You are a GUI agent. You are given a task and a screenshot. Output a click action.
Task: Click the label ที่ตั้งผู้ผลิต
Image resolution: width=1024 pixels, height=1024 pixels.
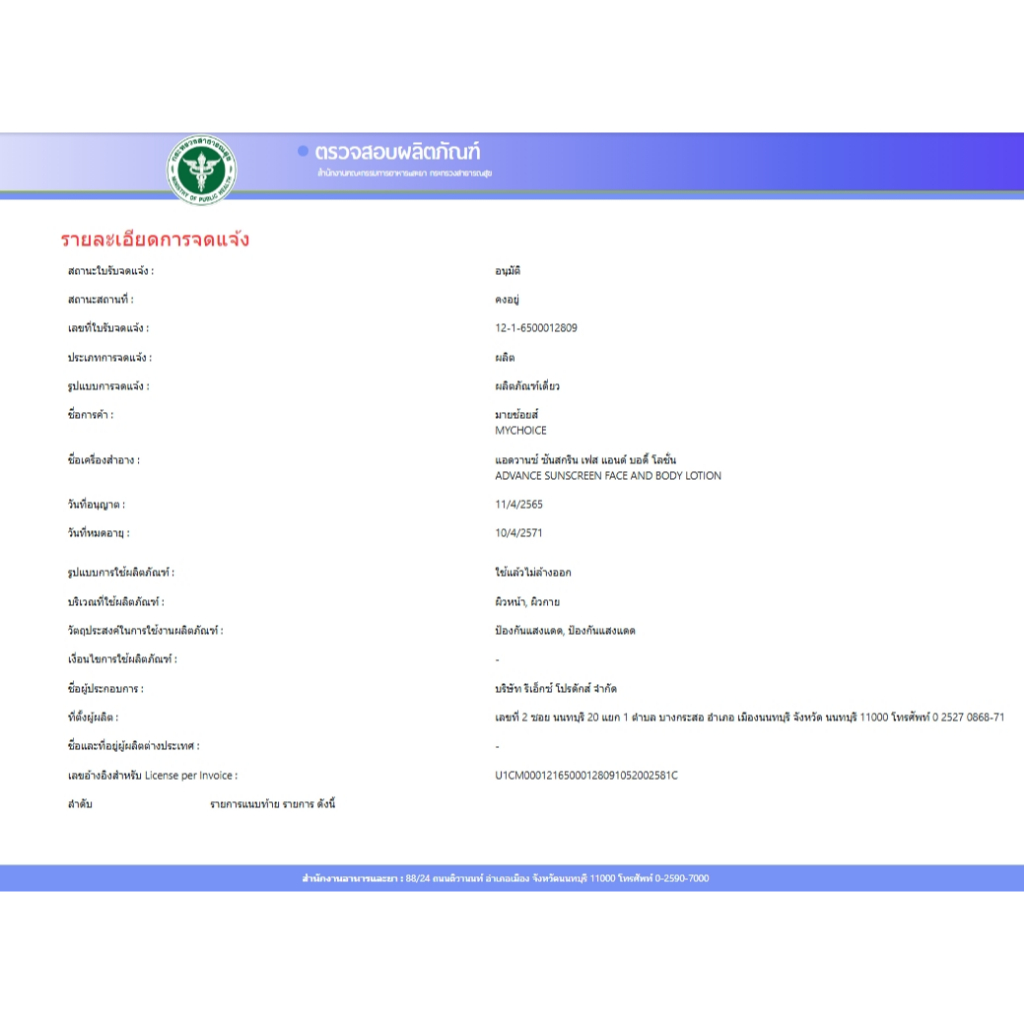(x=93, y=717)
